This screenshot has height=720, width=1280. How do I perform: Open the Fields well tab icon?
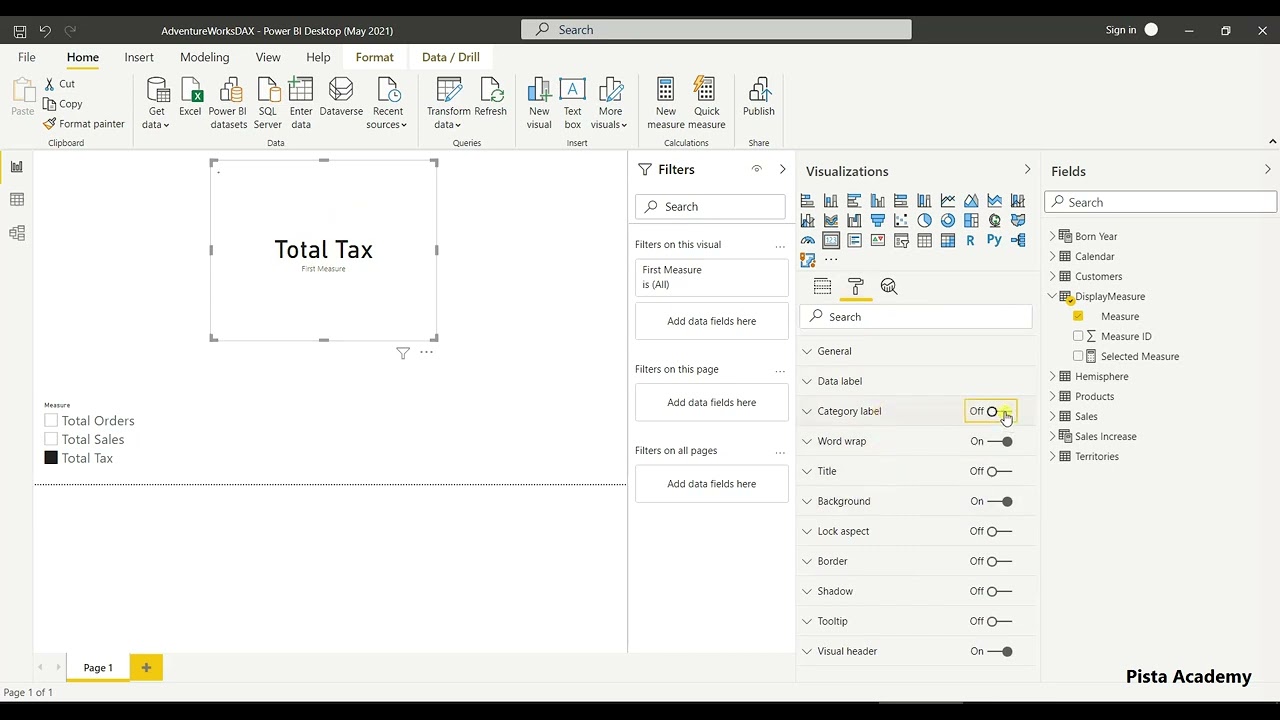(x=822, y=287)
